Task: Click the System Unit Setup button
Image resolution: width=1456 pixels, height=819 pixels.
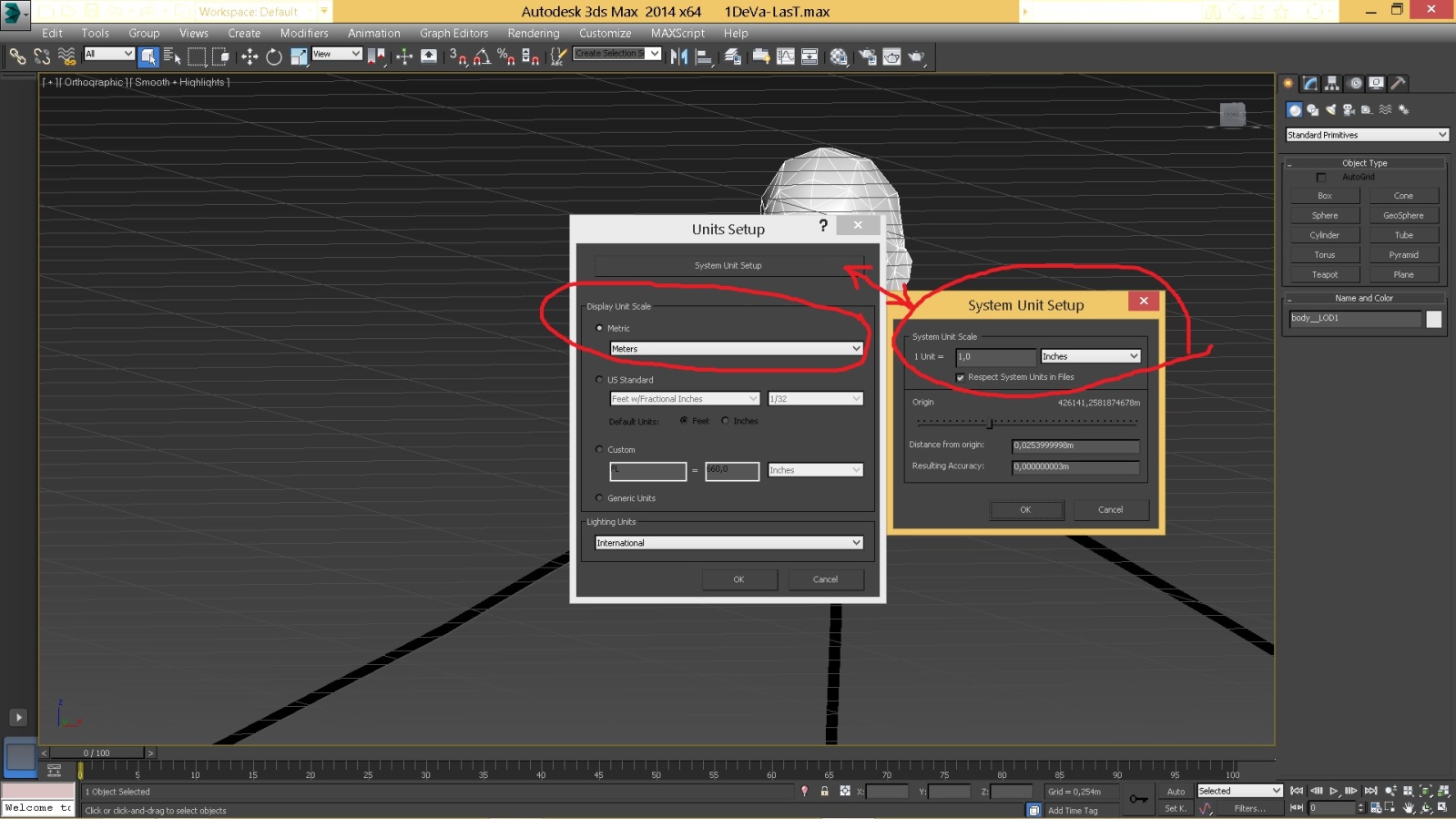Action: coord(728,266)
